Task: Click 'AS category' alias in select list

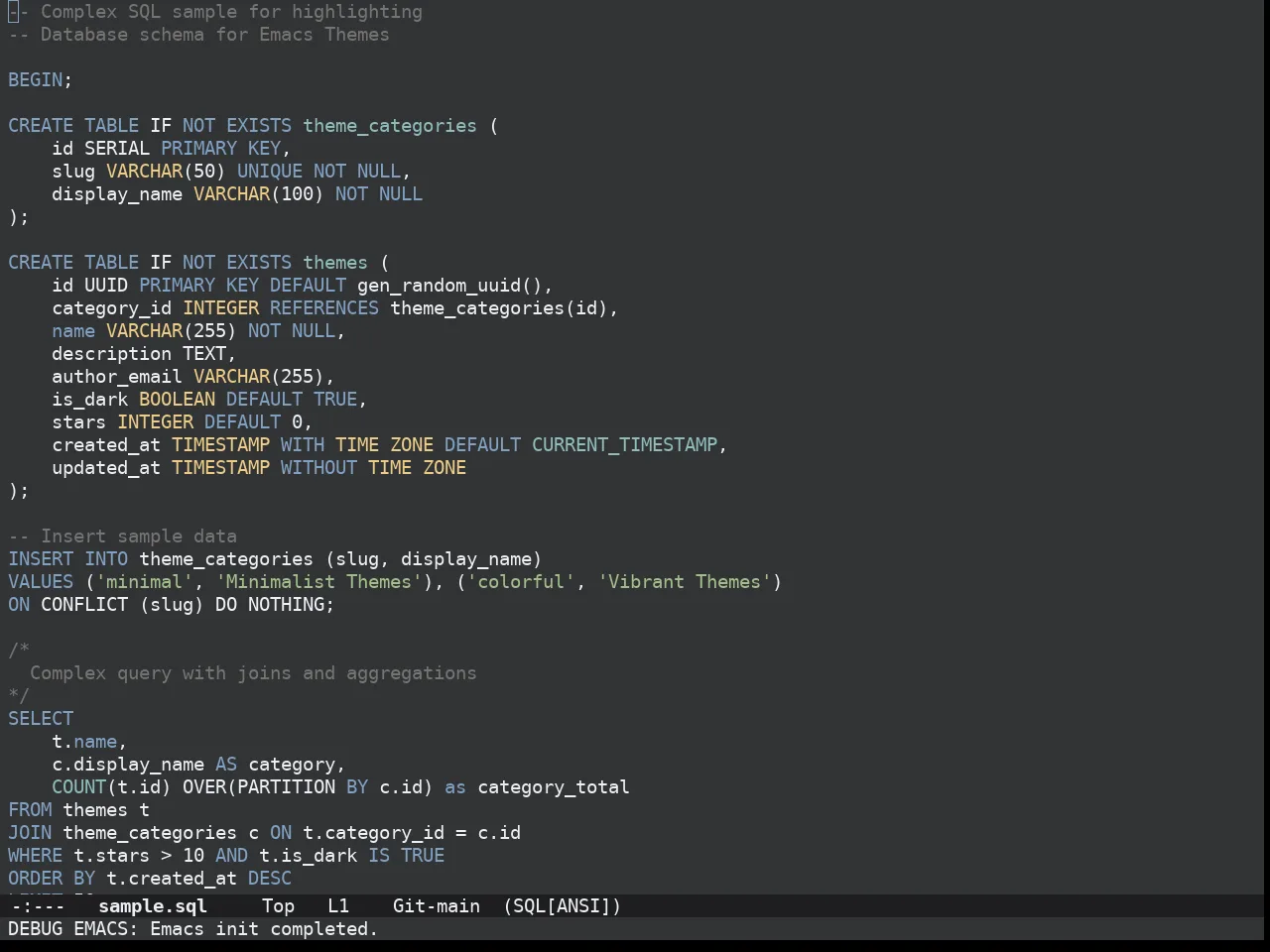Action: tap(275, 764)
